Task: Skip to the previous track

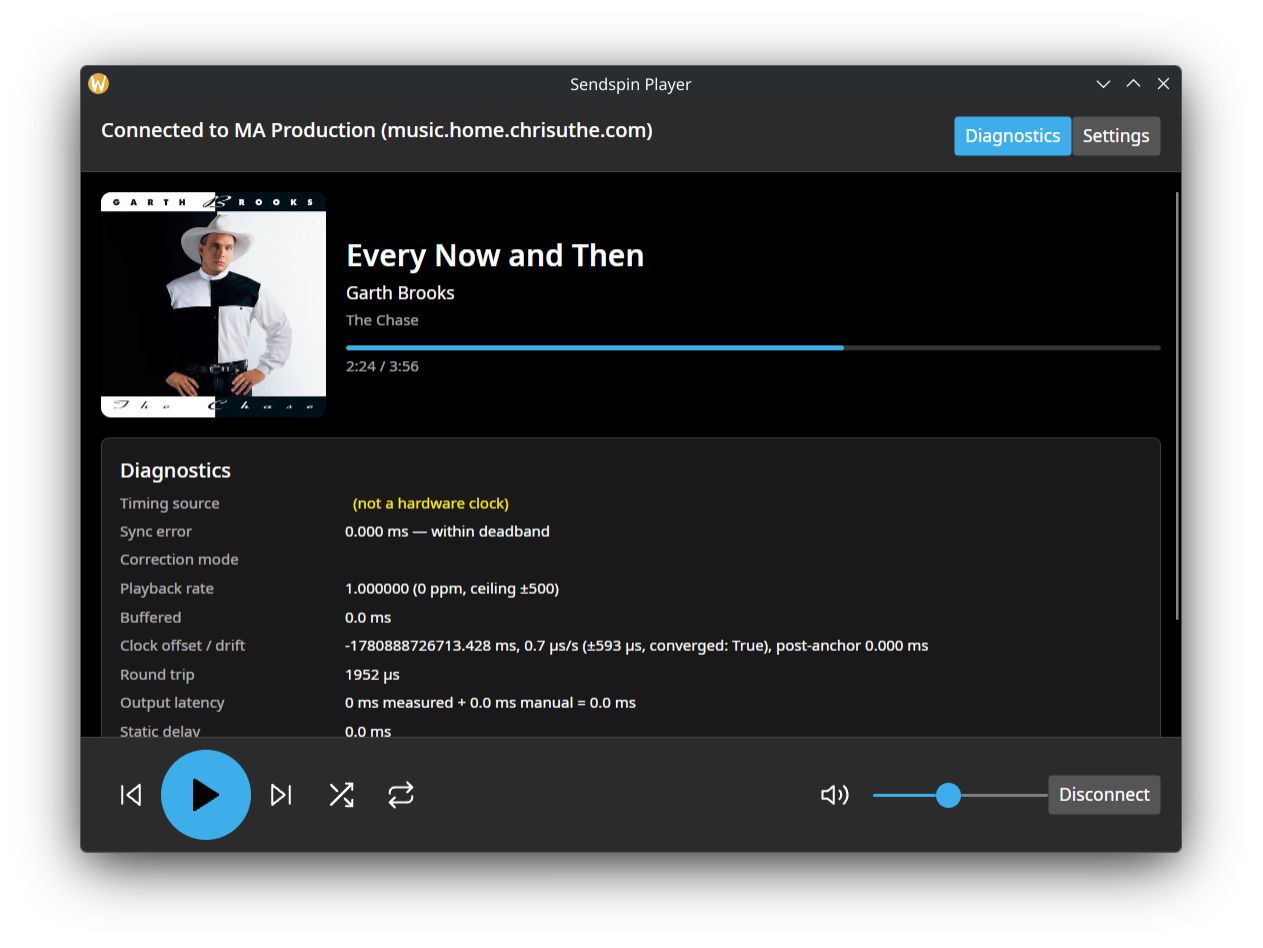Action: (x=131, y=795)
